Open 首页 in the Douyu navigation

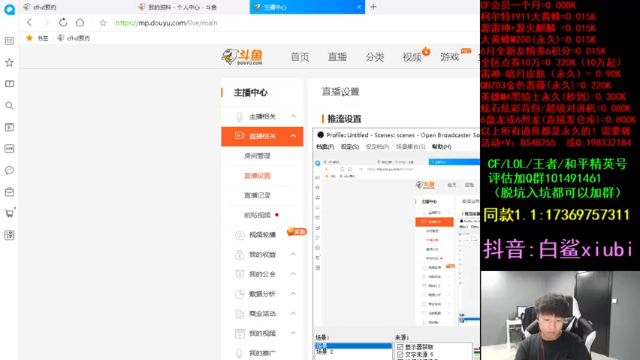click(x=300, y=57)
